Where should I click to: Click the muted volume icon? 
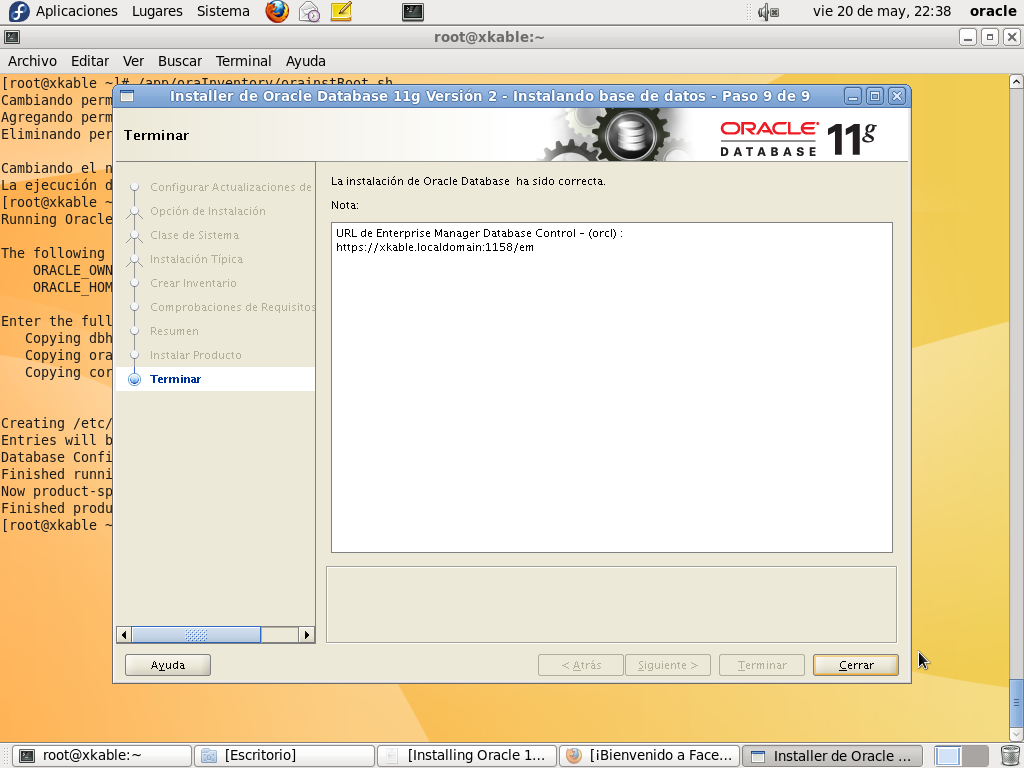768,11
